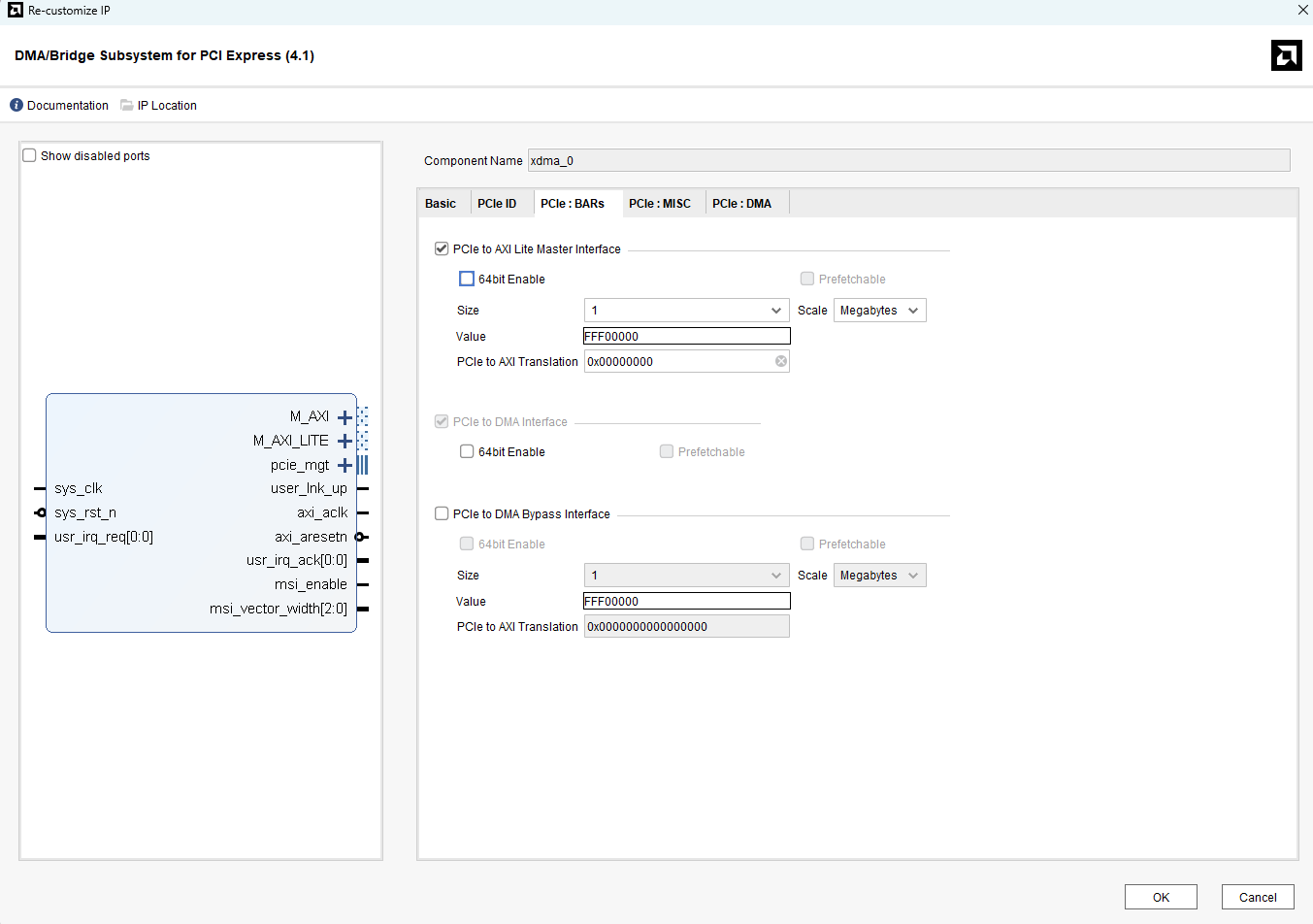Expand the M_AXI interface plus icon
Viewport: 1313px width, 924px height.
pos(345,417)
